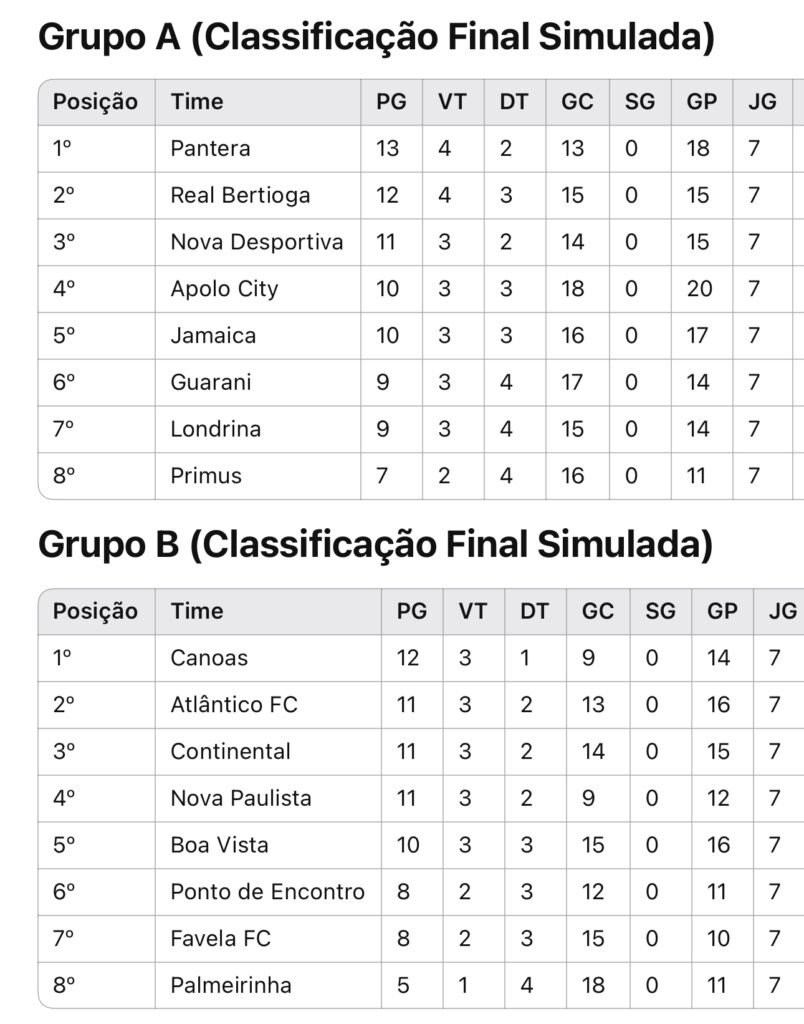Click the Grupo A Posição column header
The width and height of the screenshot is (804, 1024).
[x=95, y=101]
